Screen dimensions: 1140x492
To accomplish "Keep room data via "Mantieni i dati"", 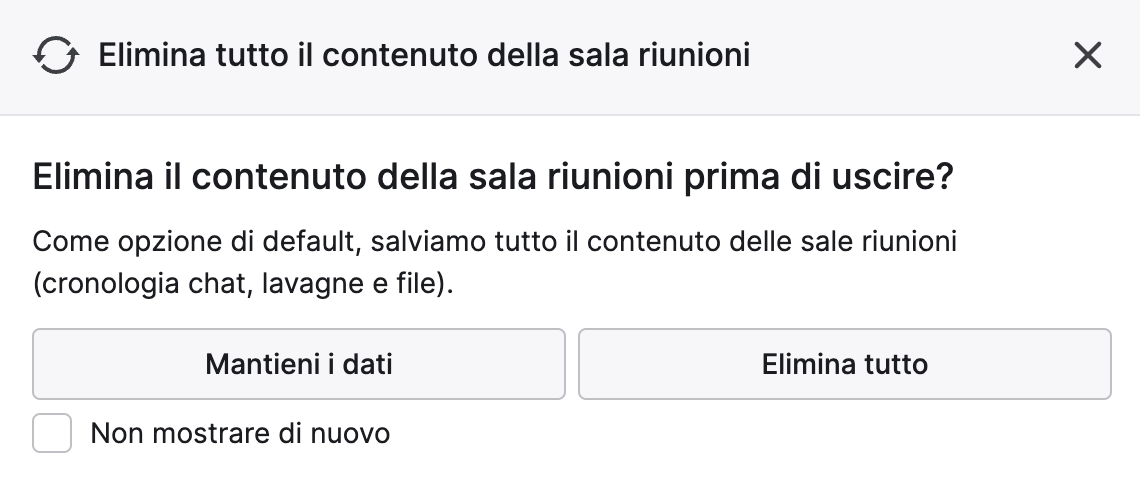I will (299, 364).
